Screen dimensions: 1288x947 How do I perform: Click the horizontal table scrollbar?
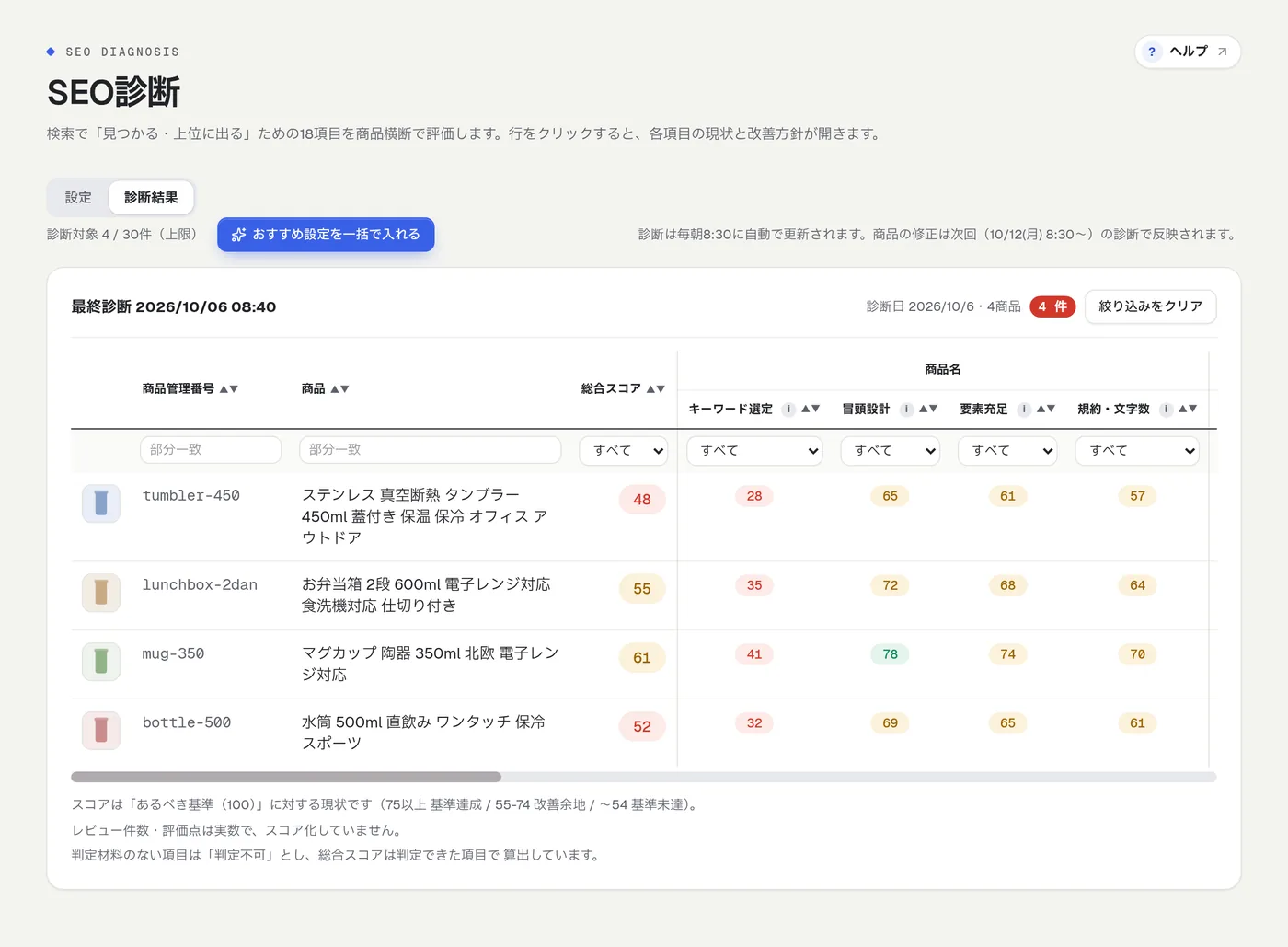(x=286, y=777)
